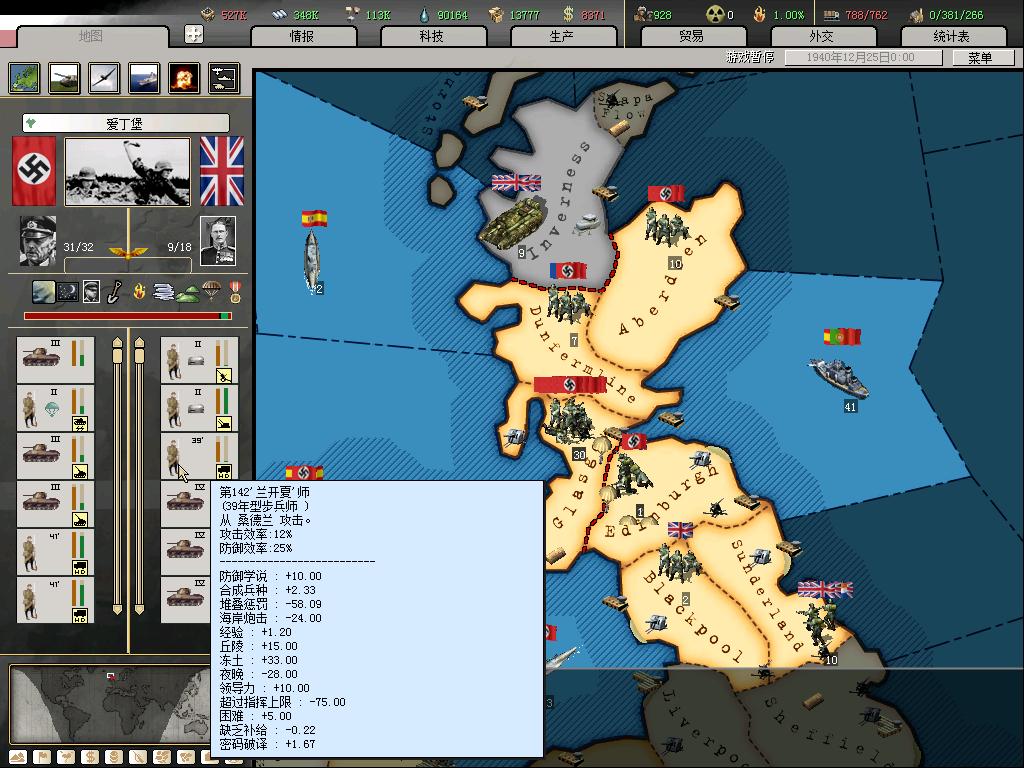Select the paratrooper division card
Image resolution: width=1024 pixels, height=768 pixels.
[56, 408]
